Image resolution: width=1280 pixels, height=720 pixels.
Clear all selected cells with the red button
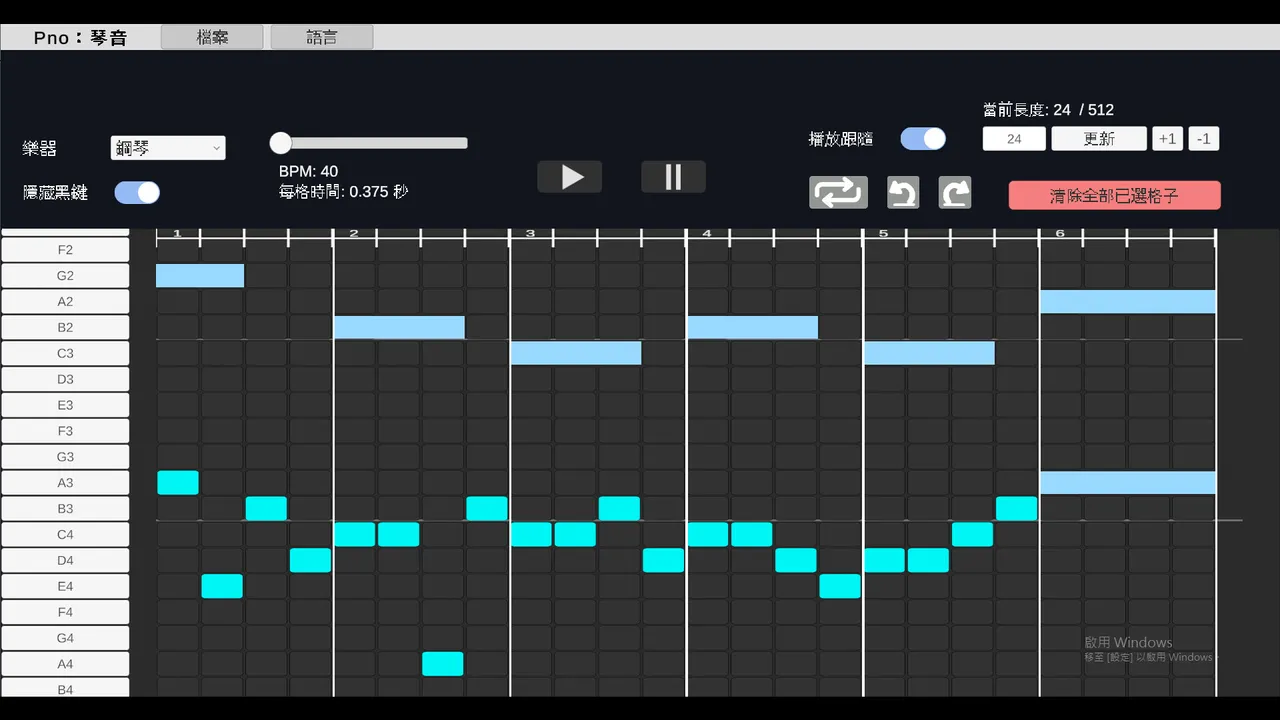[1114, 195]
